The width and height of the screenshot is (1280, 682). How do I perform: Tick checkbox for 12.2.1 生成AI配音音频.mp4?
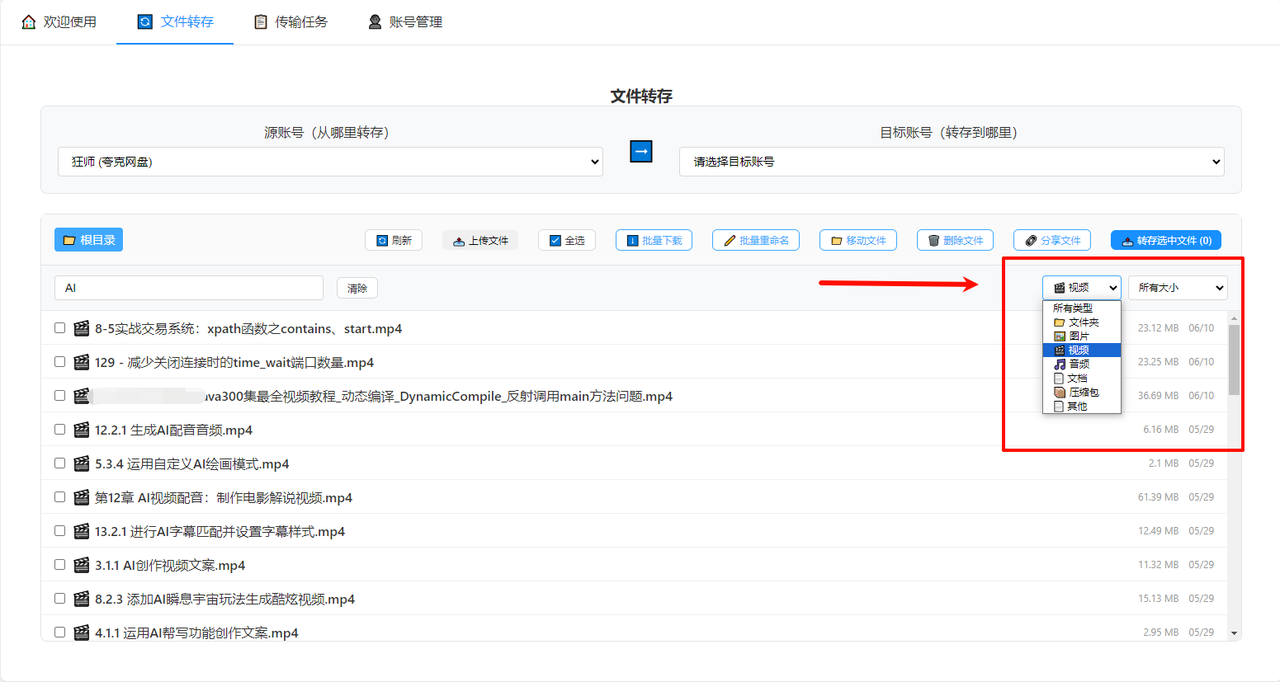[60, 430]
